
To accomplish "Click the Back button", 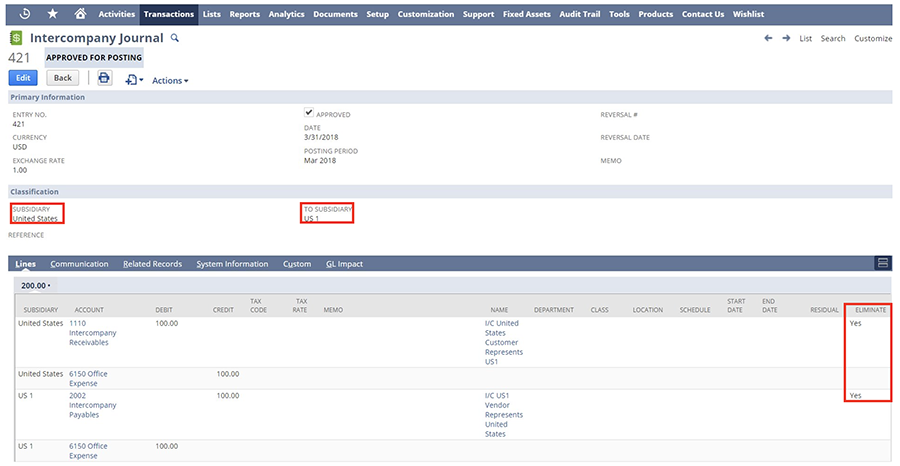I will (x=62, y=78).
